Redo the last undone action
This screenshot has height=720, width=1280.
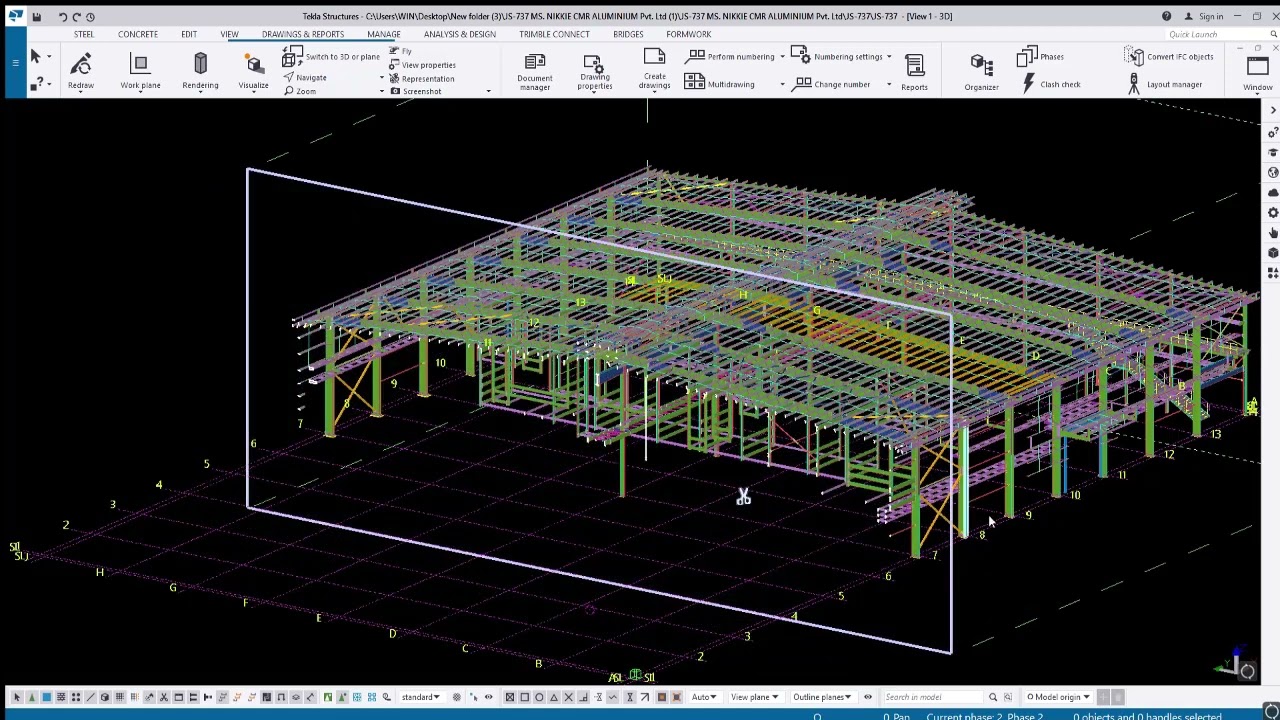click(76, 16)
